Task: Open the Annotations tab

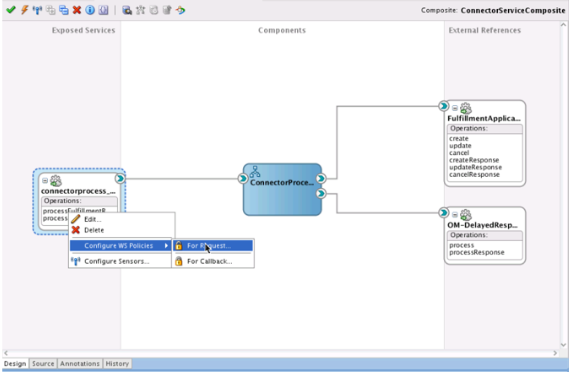Action: [x=80, y=364]
